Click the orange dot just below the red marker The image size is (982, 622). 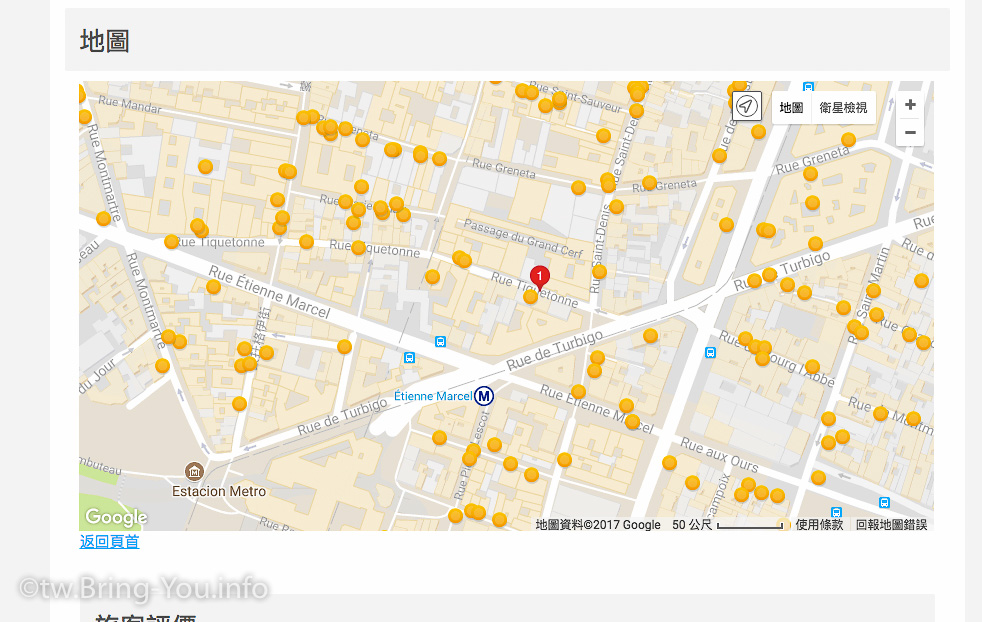click(530, 297)
